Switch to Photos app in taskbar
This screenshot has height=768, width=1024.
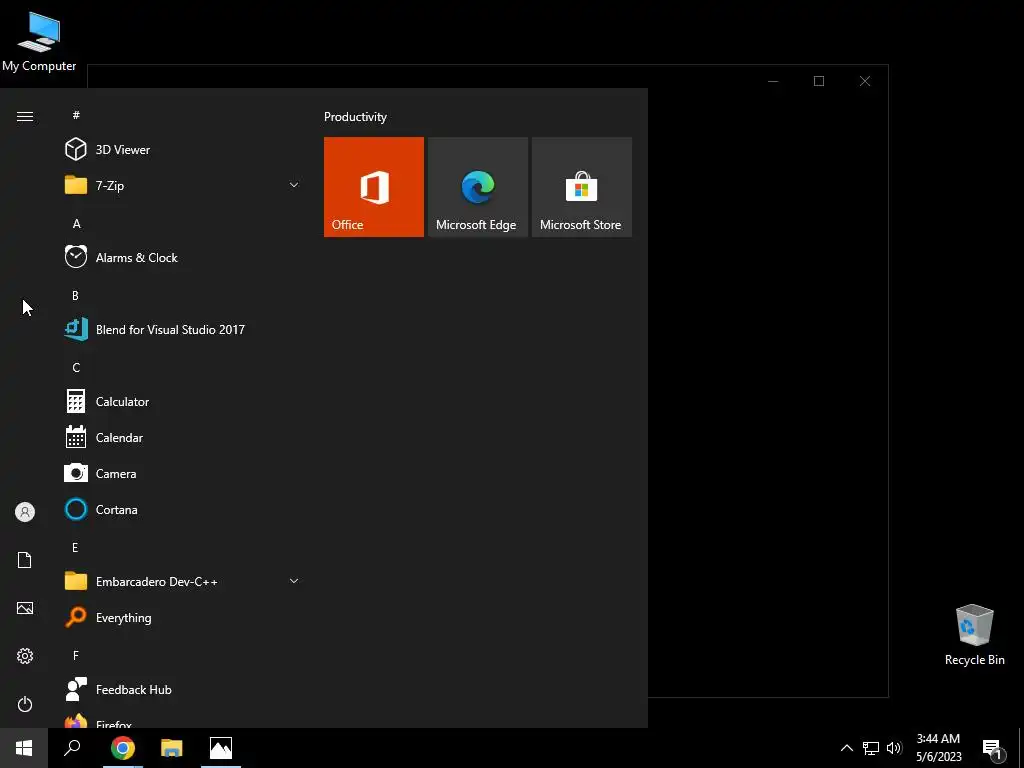(x=221, y=748)
